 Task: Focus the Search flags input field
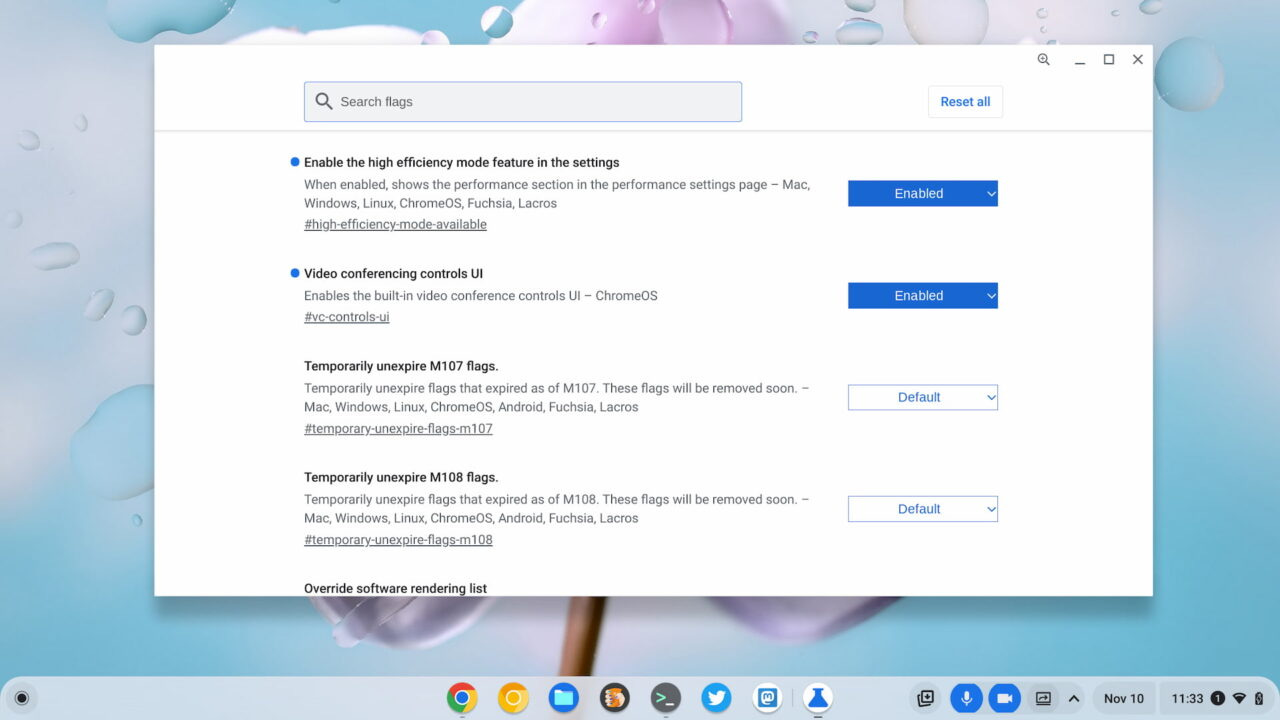(523, 101)
